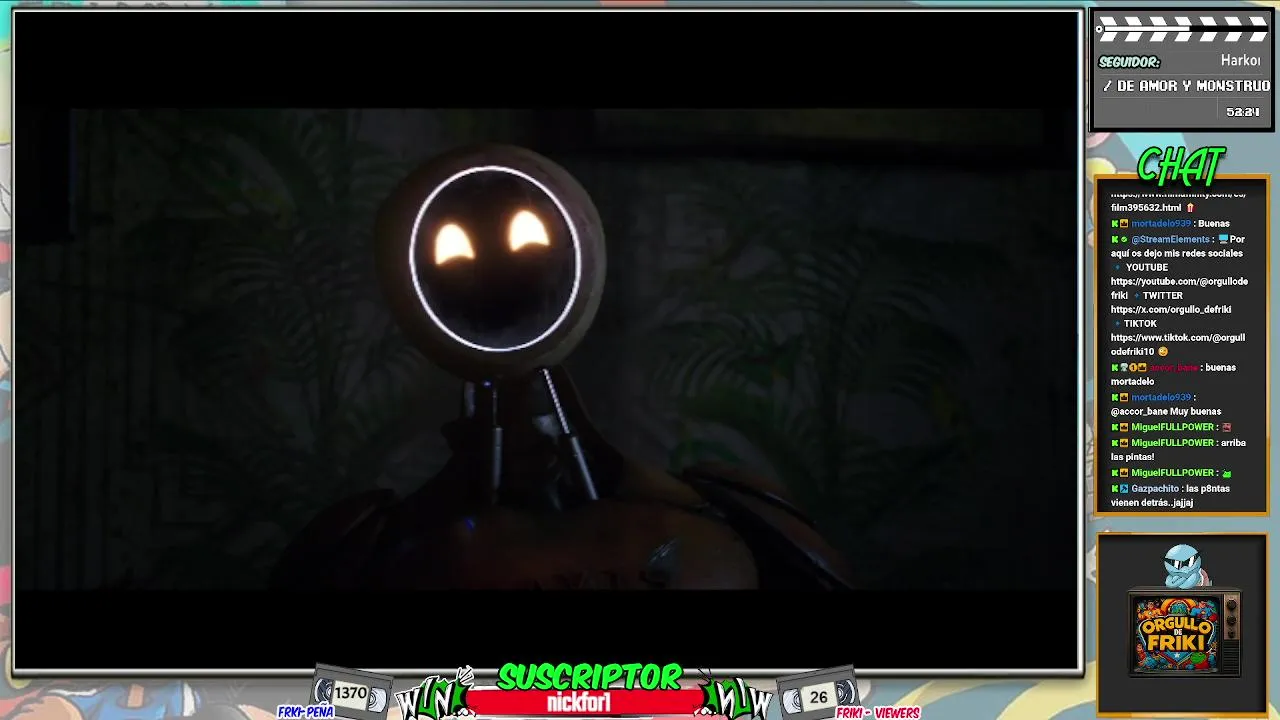Select the Gazpachito username in chat
This screenshot has width=1280, height=720.
coord(1155,488)
